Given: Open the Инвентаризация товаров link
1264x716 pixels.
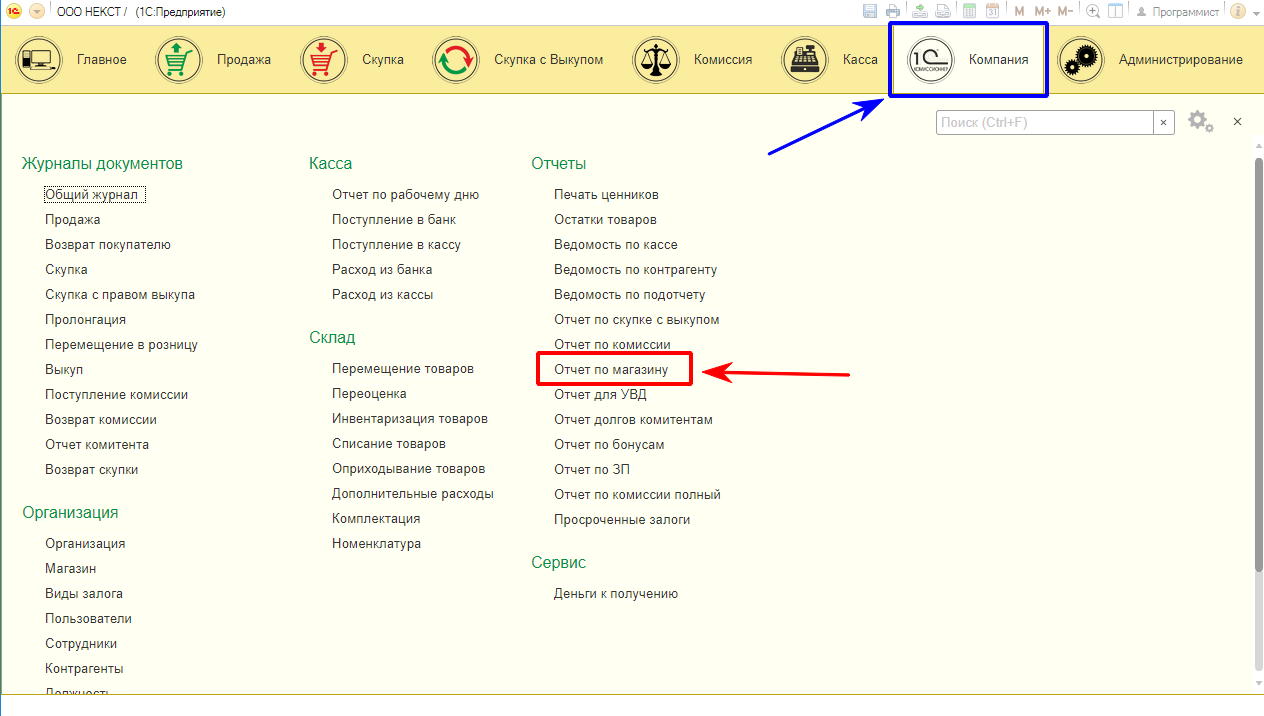Looking at the screenshot, I should (410, 418).
